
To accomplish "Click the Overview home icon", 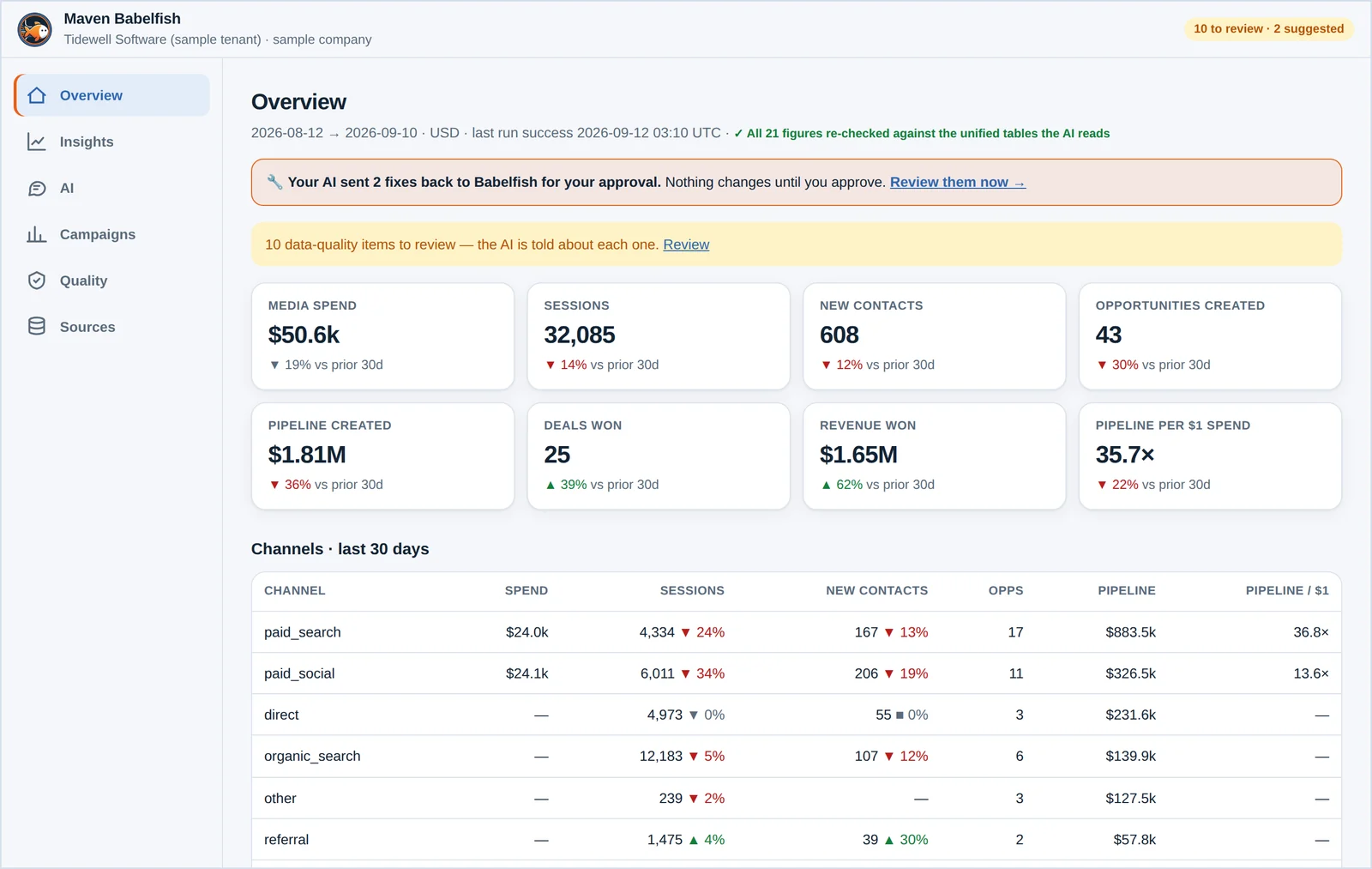I will 37,95.
